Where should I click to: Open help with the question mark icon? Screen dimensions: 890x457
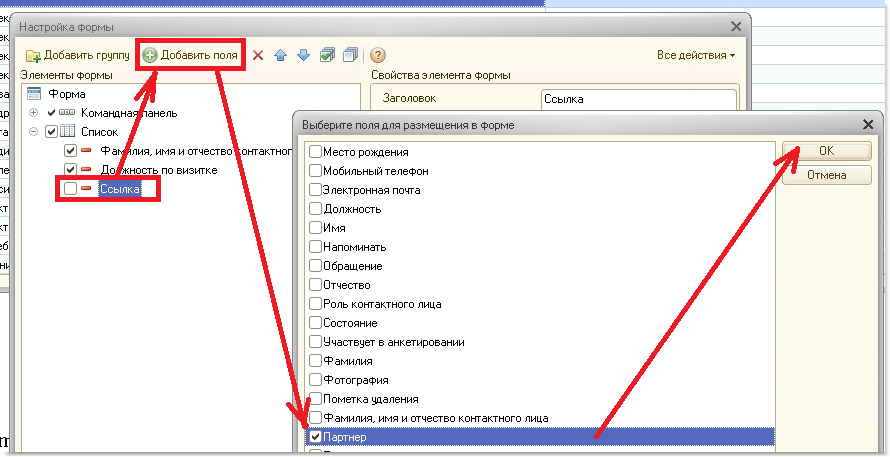click(378, 56)
